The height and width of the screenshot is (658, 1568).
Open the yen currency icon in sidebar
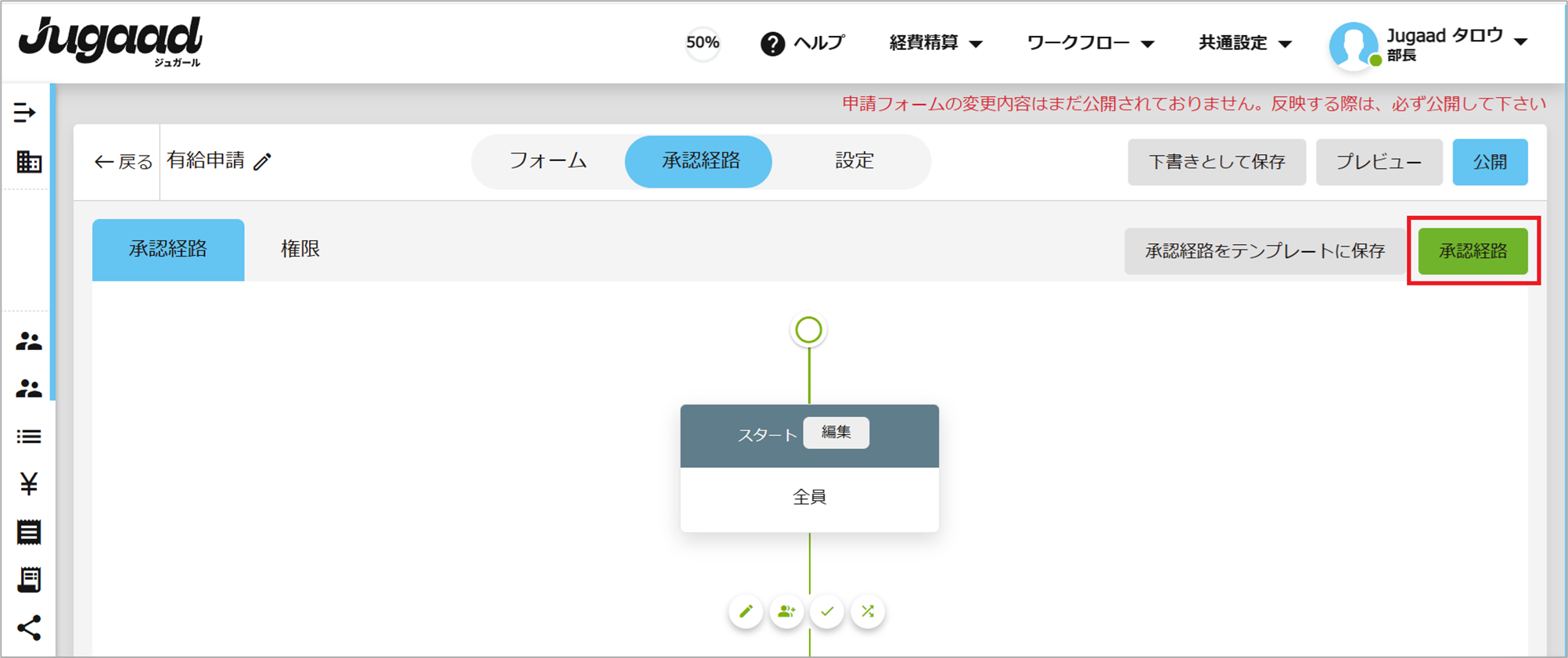tap(29, 484)
